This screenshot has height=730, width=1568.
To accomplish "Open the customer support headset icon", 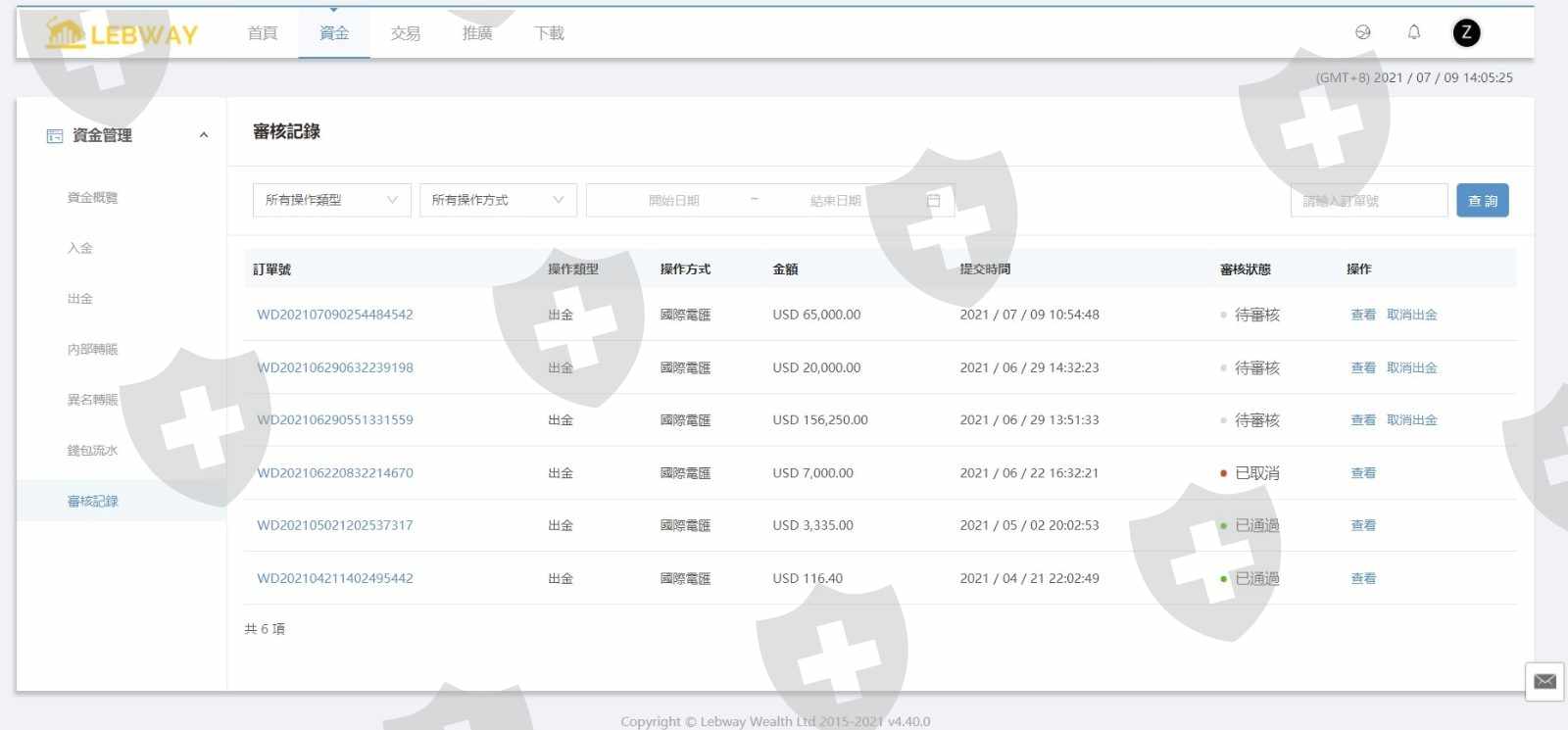I will pos(1362,32).
